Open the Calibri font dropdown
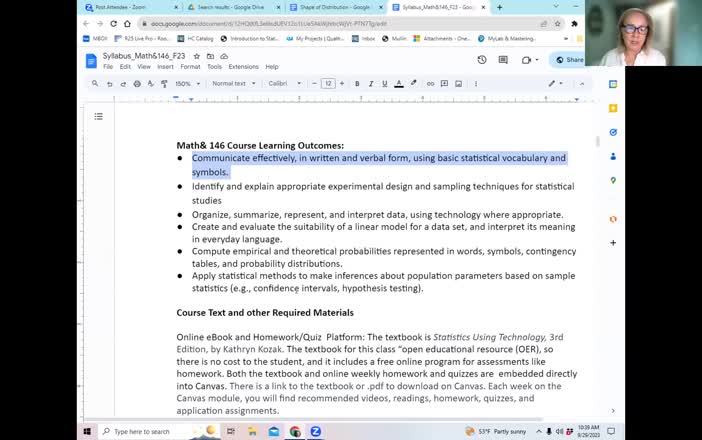 (x=282, y=84)
